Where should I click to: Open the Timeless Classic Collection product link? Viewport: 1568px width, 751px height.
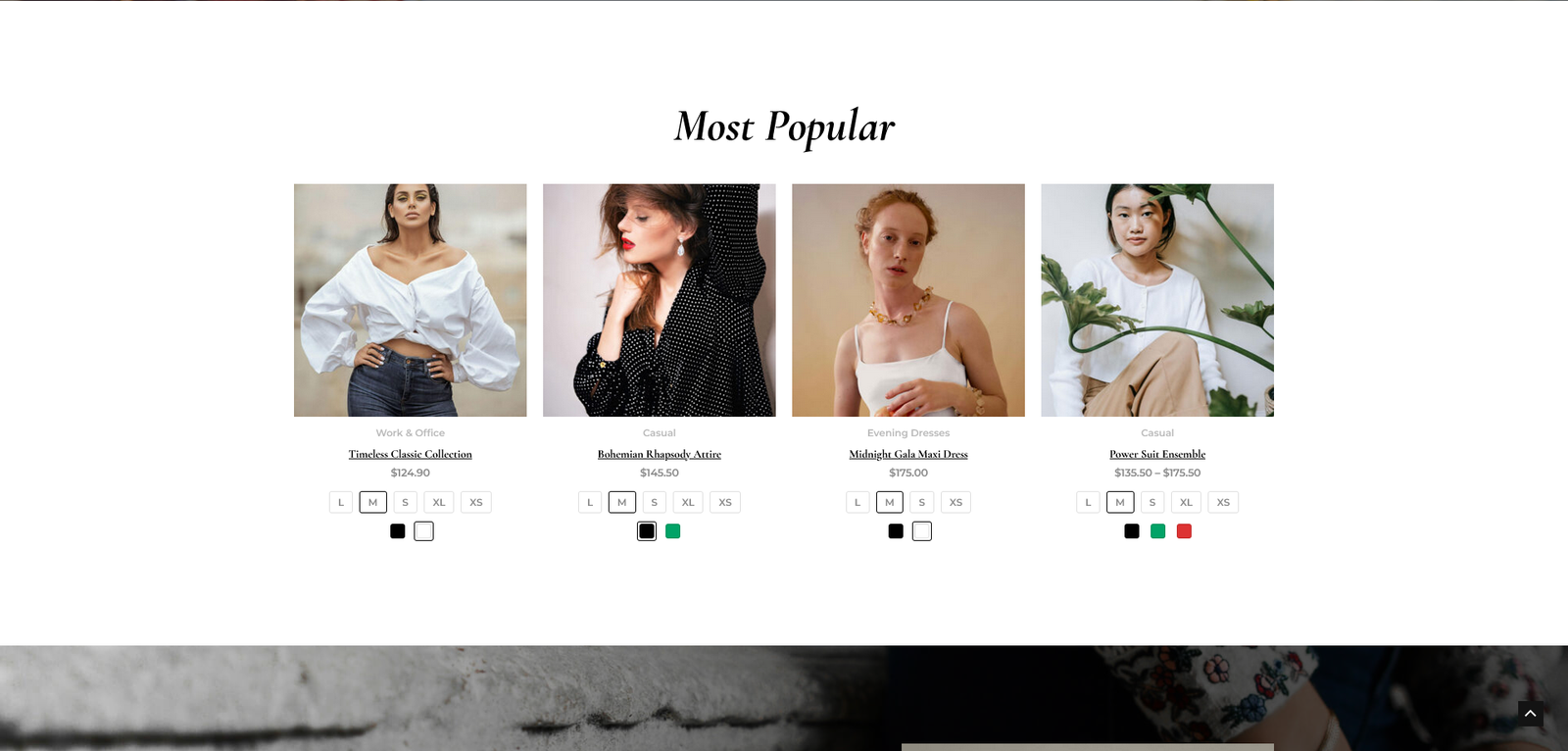pyautogui.click(x=411, y=454)
